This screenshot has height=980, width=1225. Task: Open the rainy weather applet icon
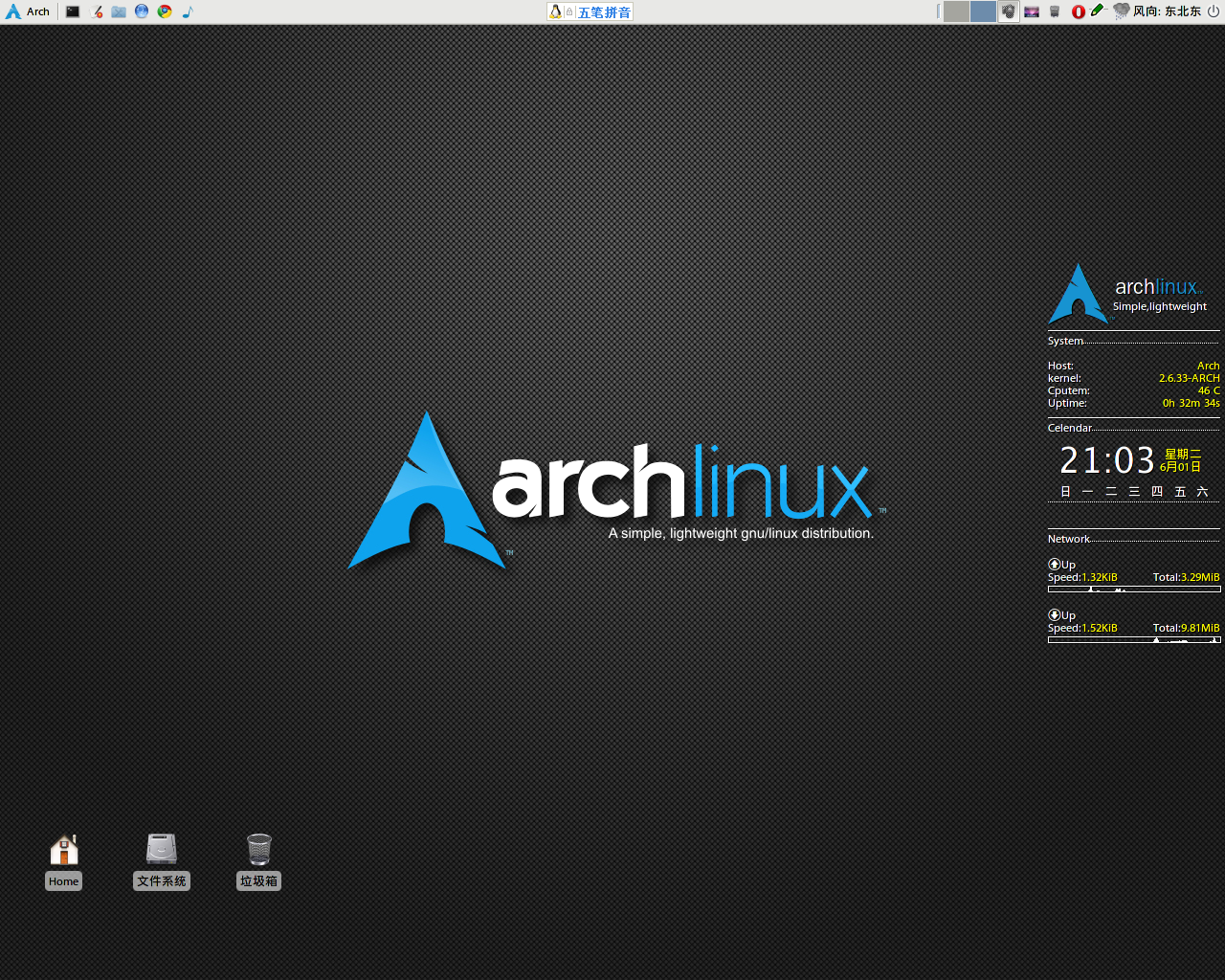1121,11
